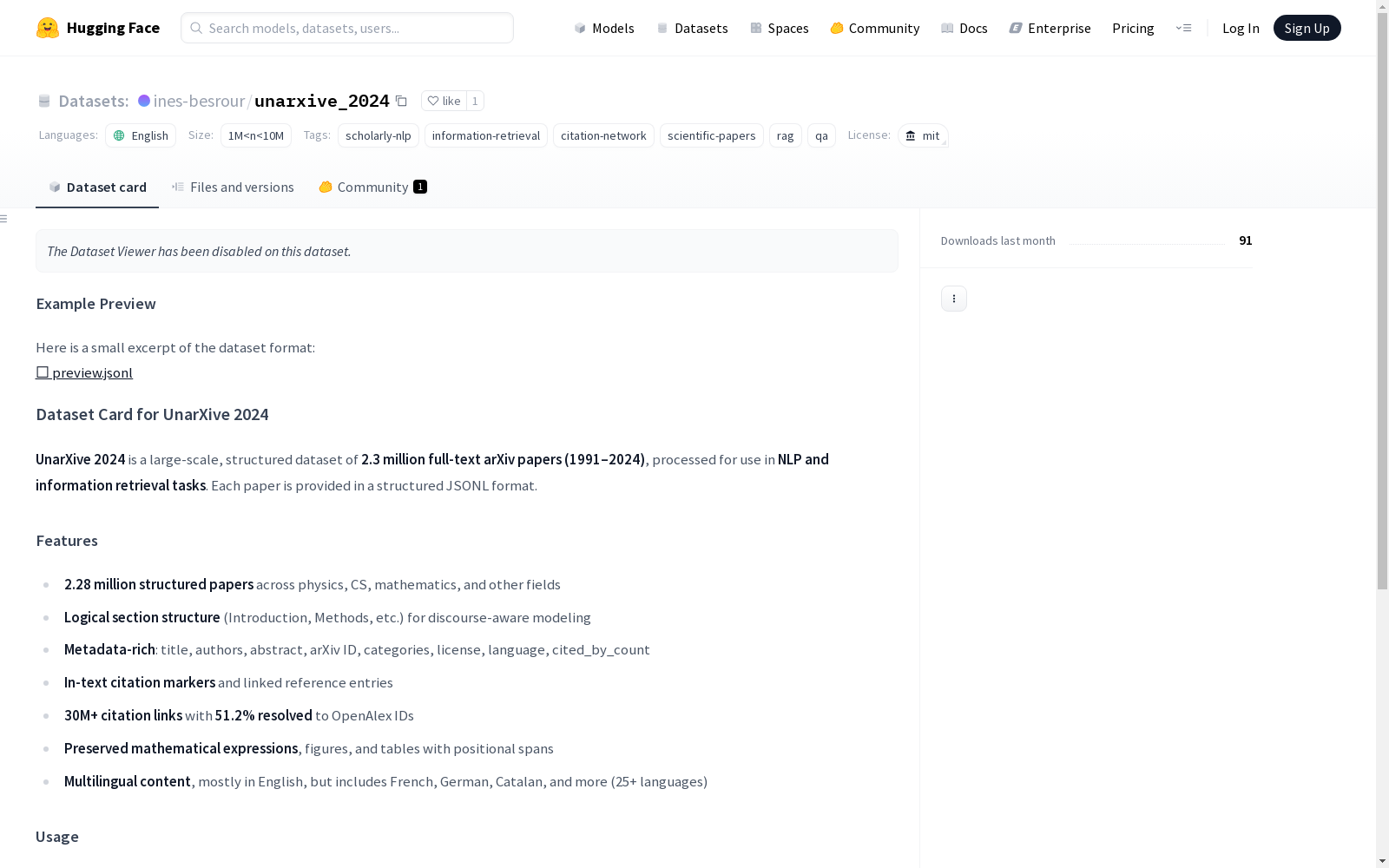
Task: Click the Usage heading
Action: click(x=57, y=837)
